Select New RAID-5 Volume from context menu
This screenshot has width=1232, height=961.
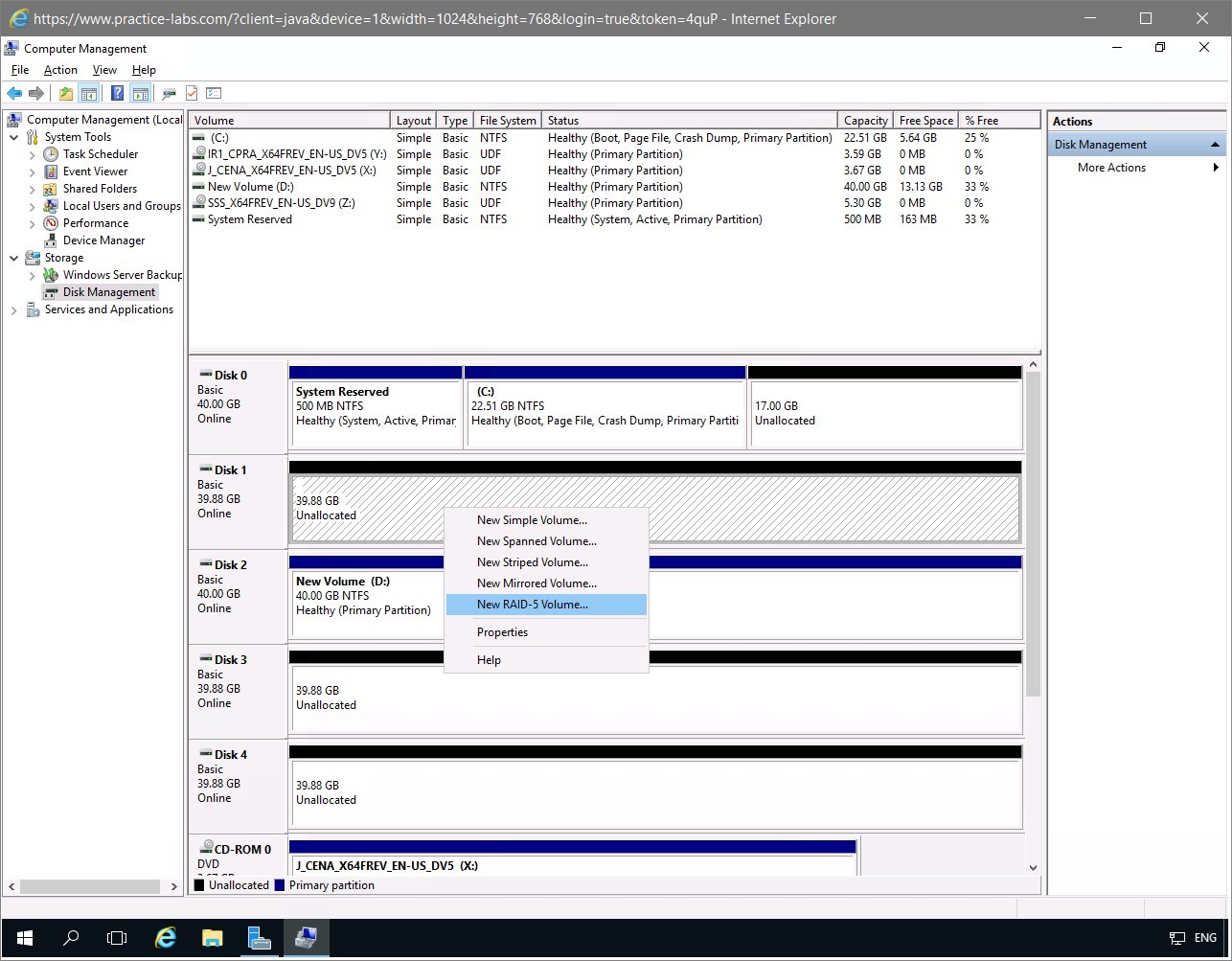tap(532, 605)
